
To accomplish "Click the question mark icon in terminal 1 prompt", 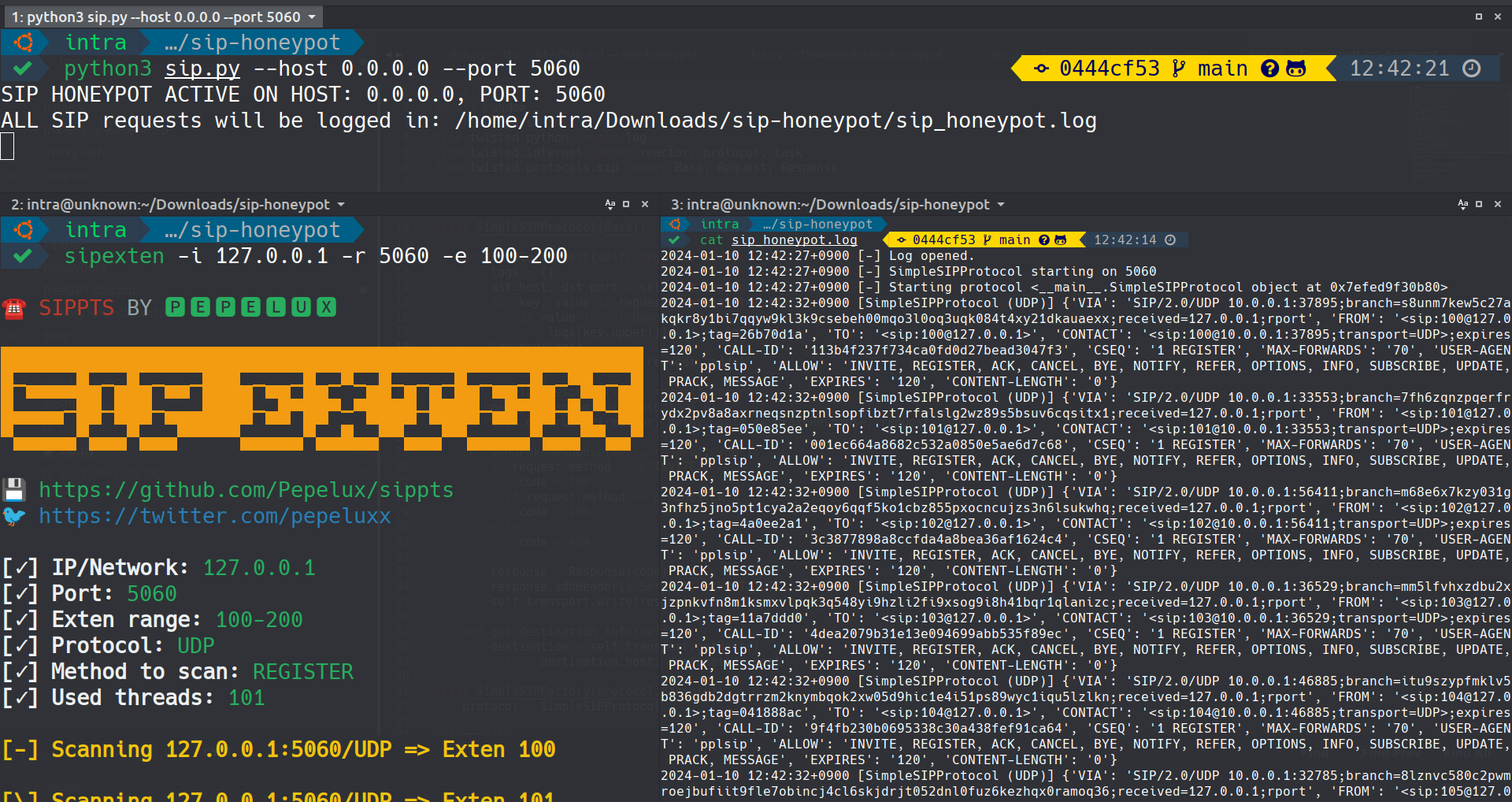I will (x=1269, y=69).
